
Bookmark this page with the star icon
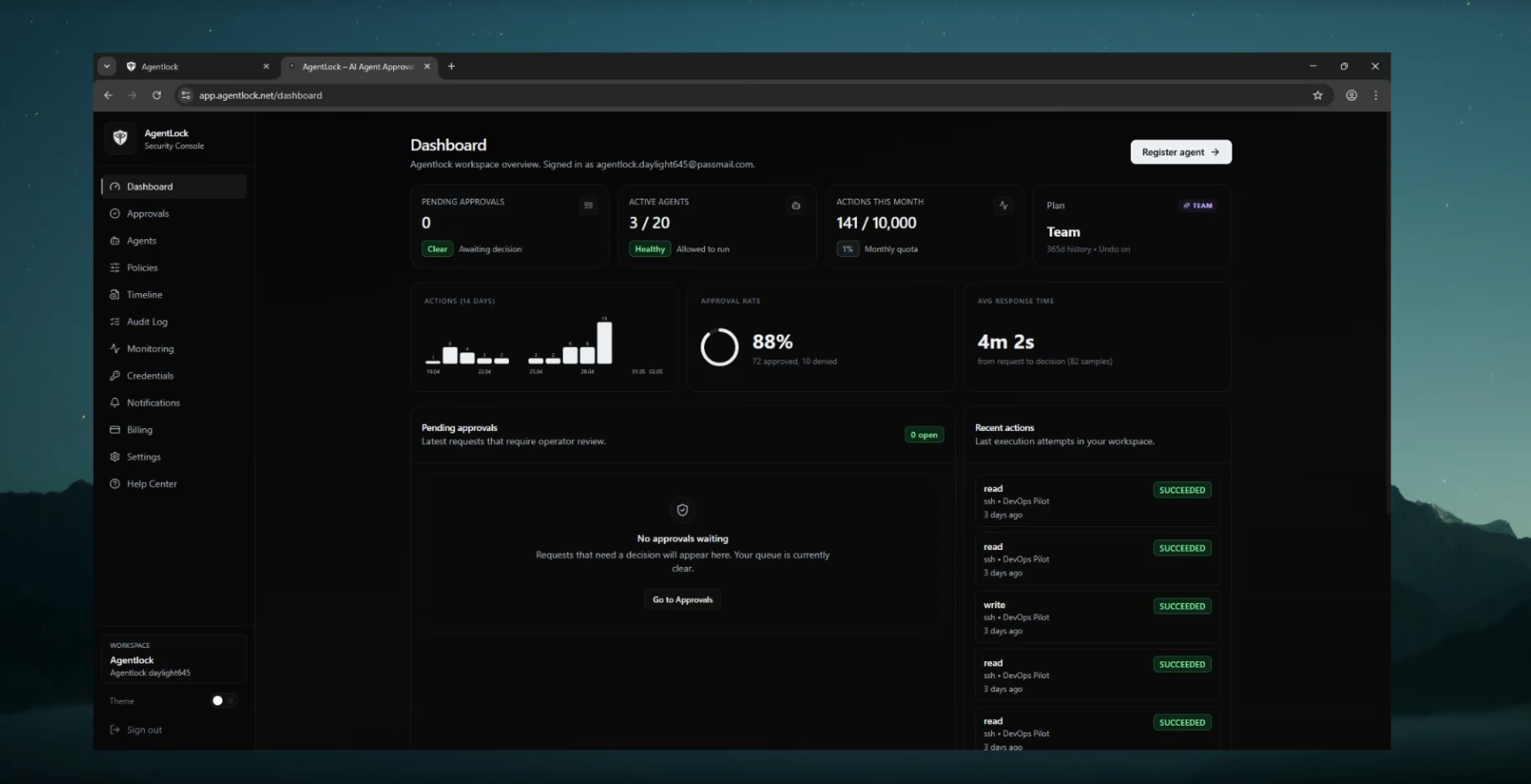pyautogui.click(x=1317, y=95)
